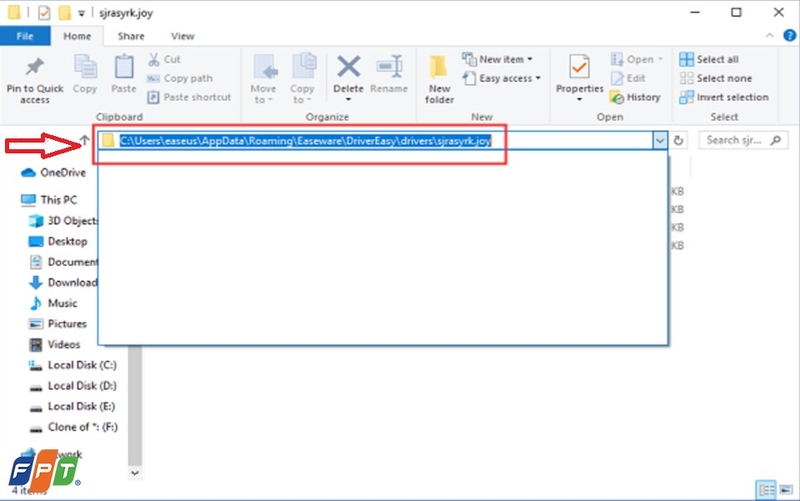The width and height of the screenshot is (800, 501).
Task: Open Properties dropdown arrow below label
Action: click(x=580, y=99)
